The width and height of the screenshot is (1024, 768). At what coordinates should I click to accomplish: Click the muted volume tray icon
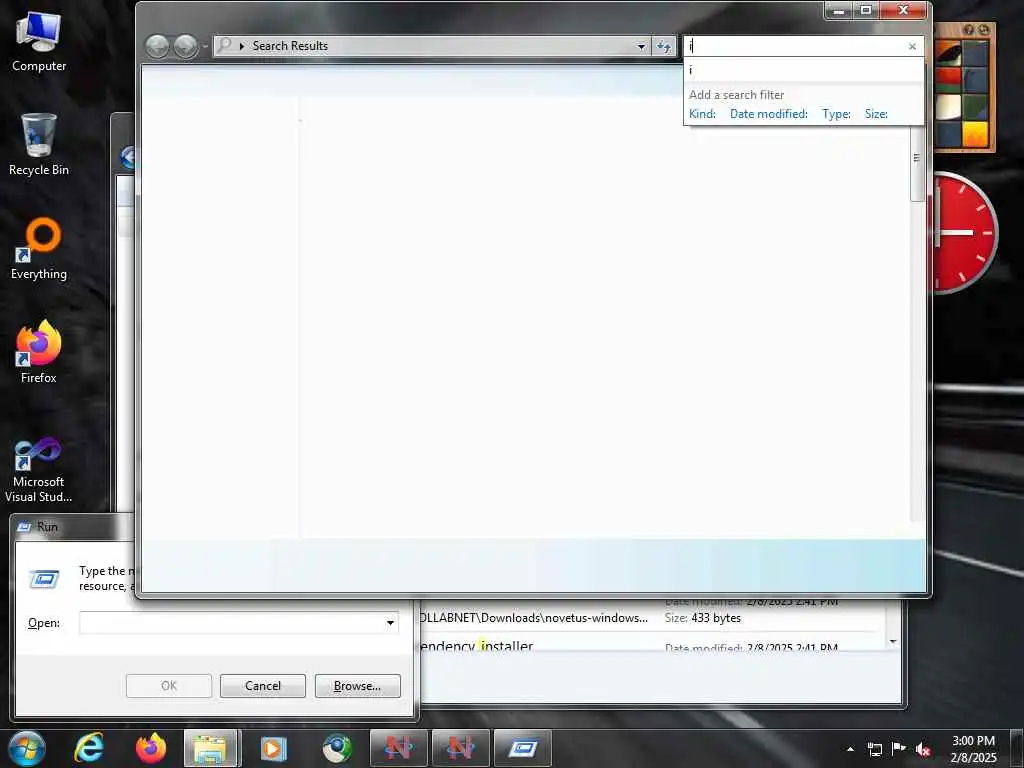923,749
